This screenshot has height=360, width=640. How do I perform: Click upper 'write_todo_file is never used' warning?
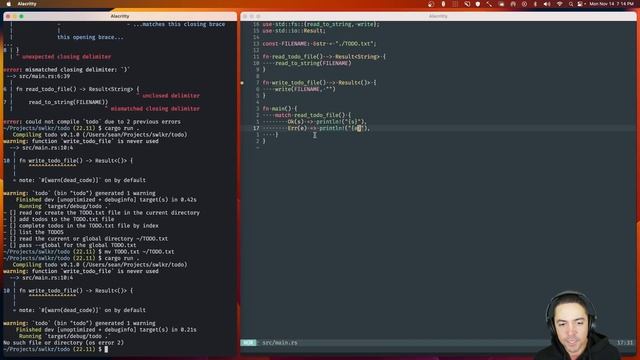point(81,141)
